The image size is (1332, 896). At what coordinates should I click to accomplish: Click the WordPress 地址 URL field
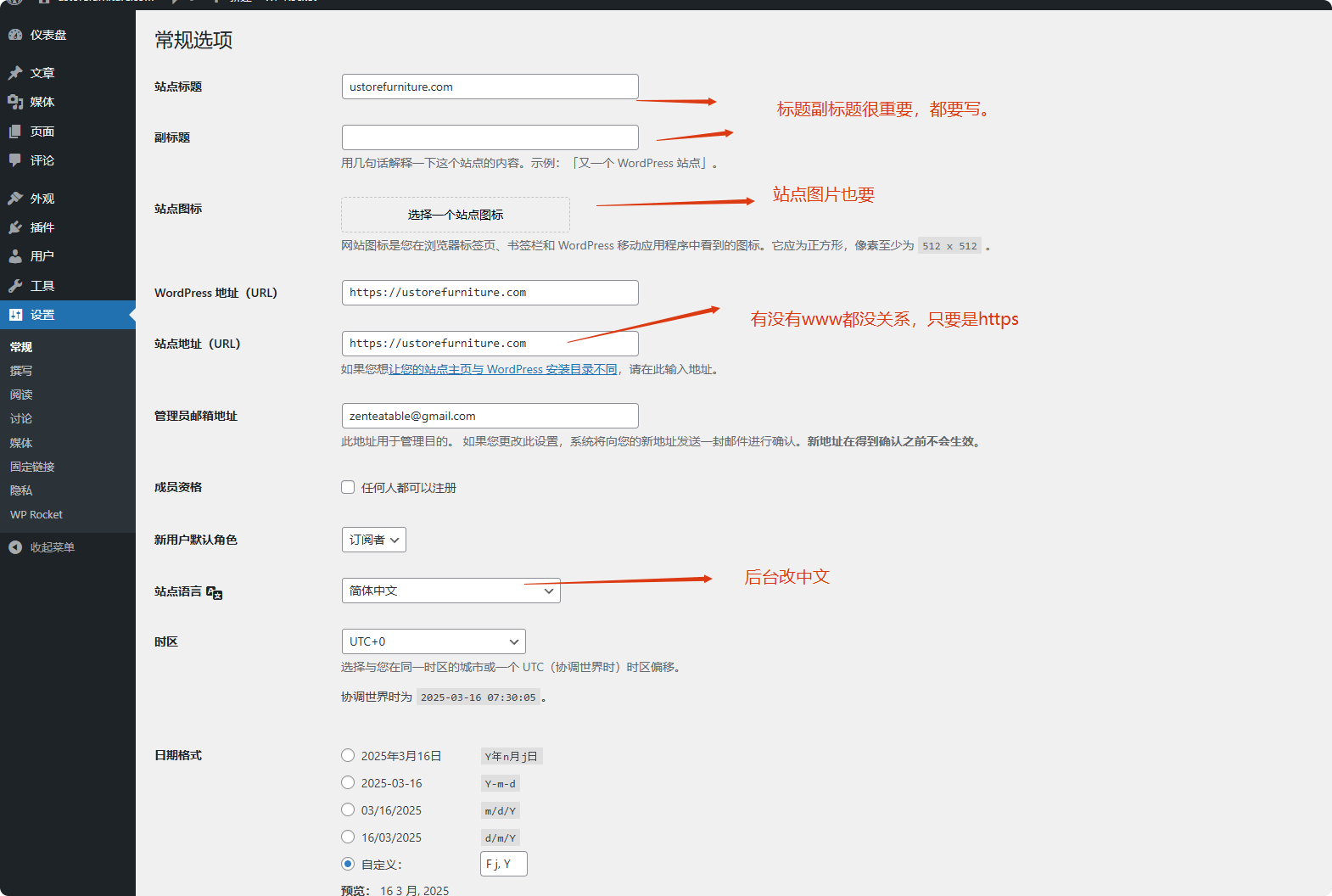[x=490, y=293]
